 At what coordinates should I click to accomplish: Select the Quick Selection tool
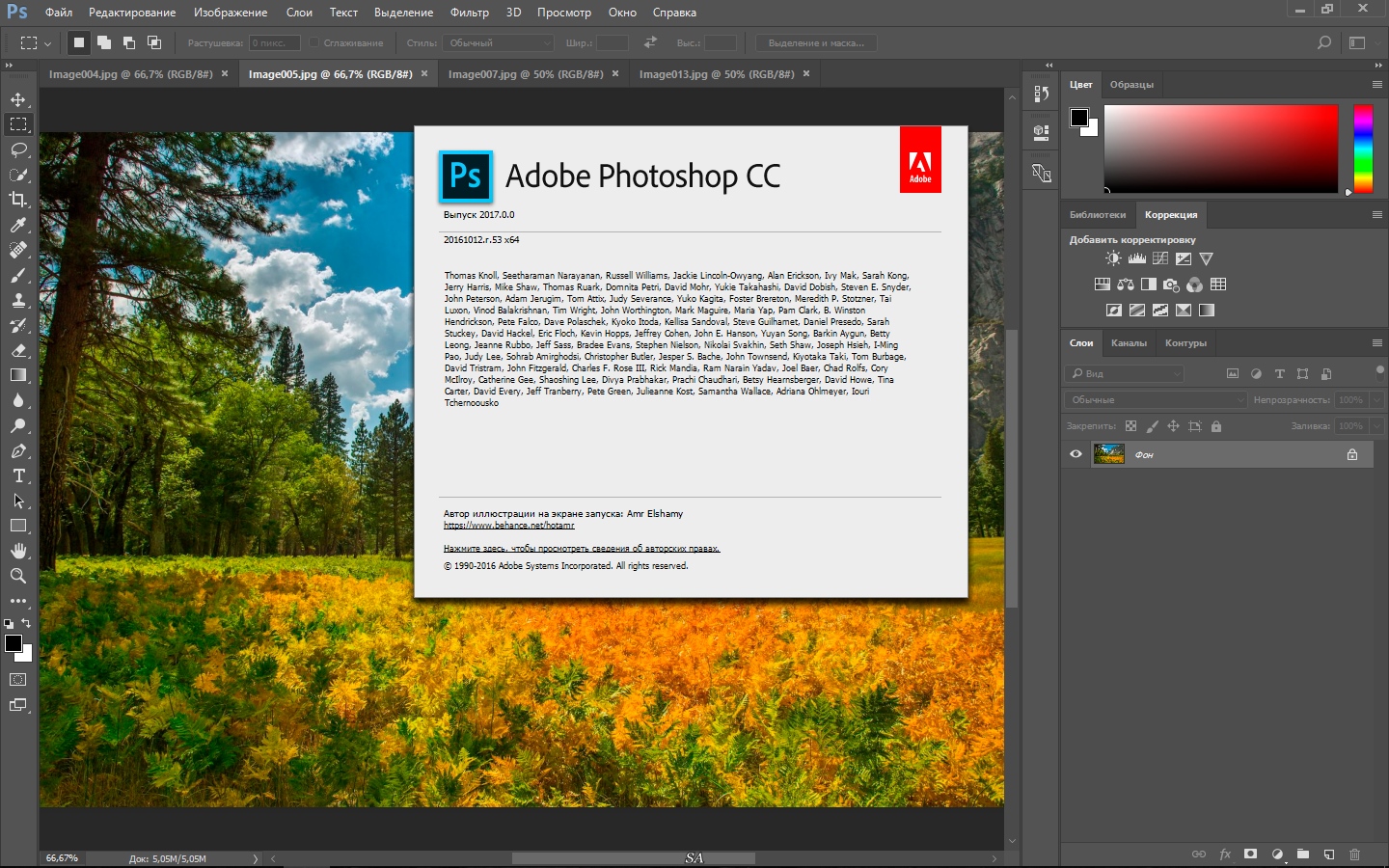[18, 175]
